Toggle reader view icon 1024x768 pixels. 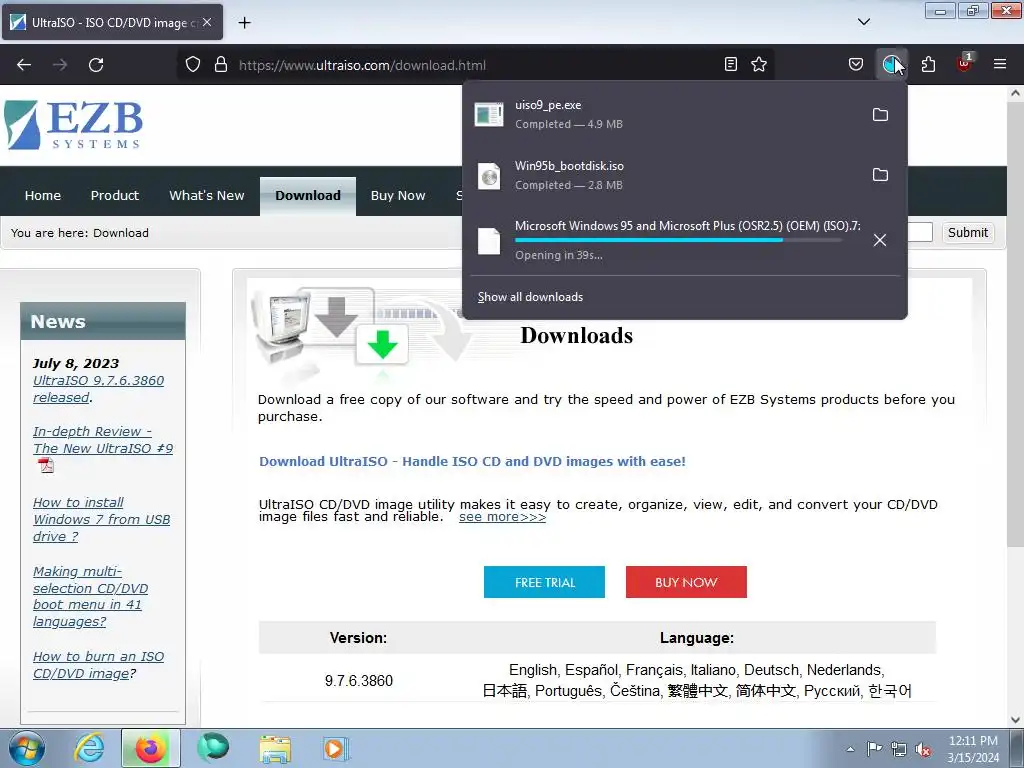click(x=731, y=64)
